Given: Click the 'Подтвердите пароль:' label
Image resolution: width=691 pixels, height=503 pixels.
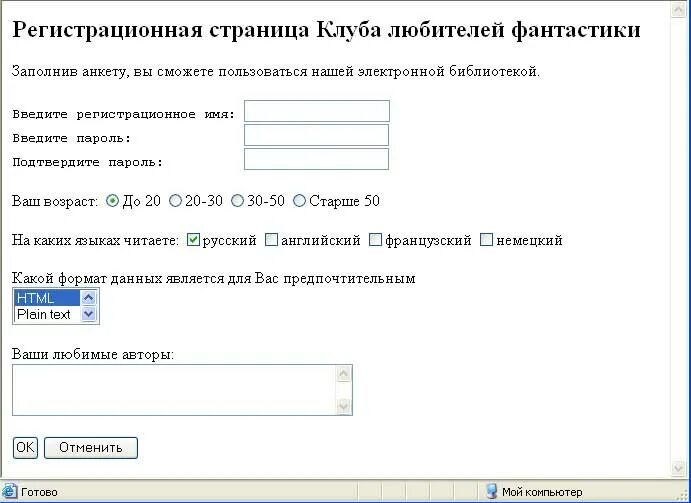Looking at the screenshot, I should click(88, 162).
